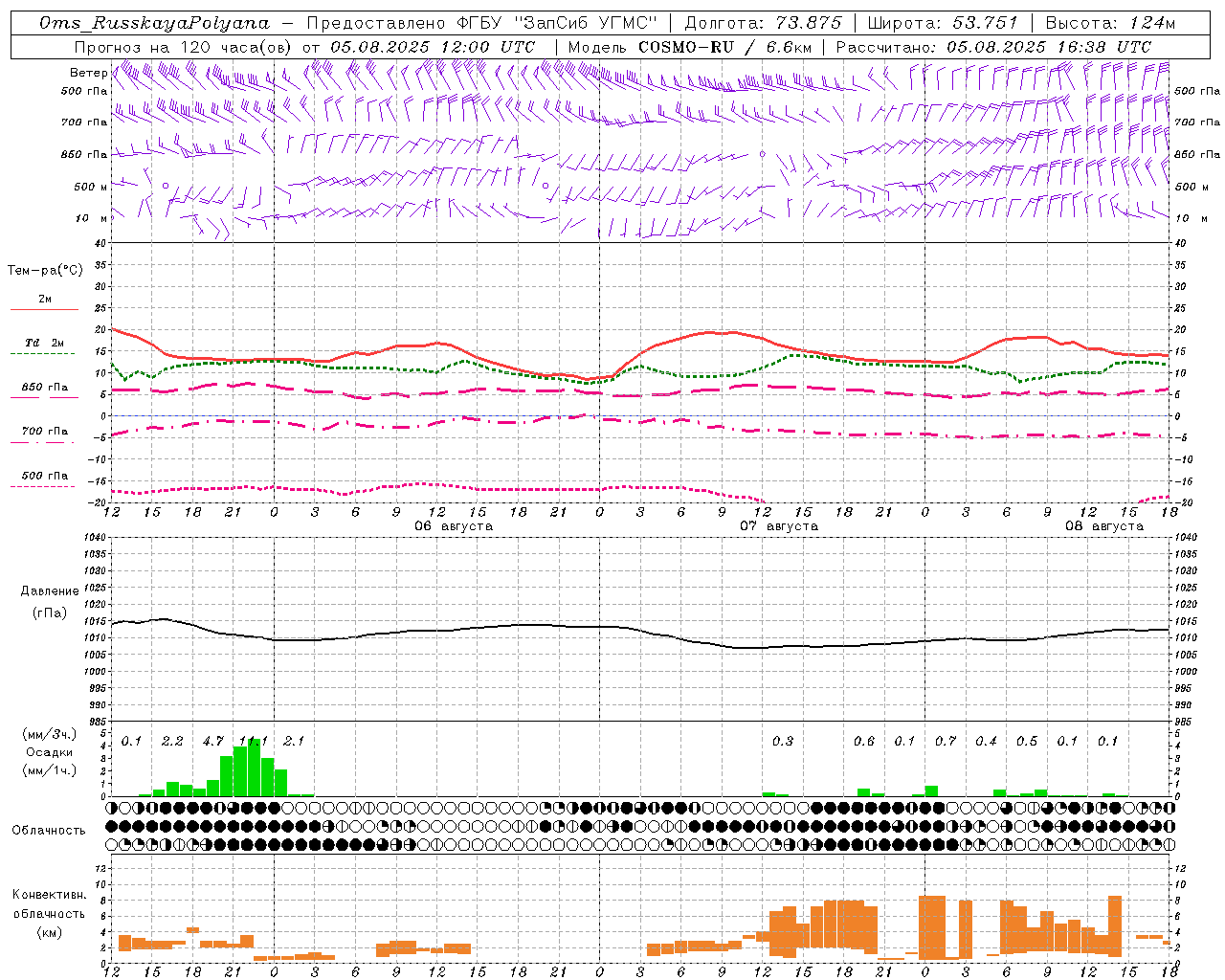Click the Осадки panel label

(x=48, y=752)
